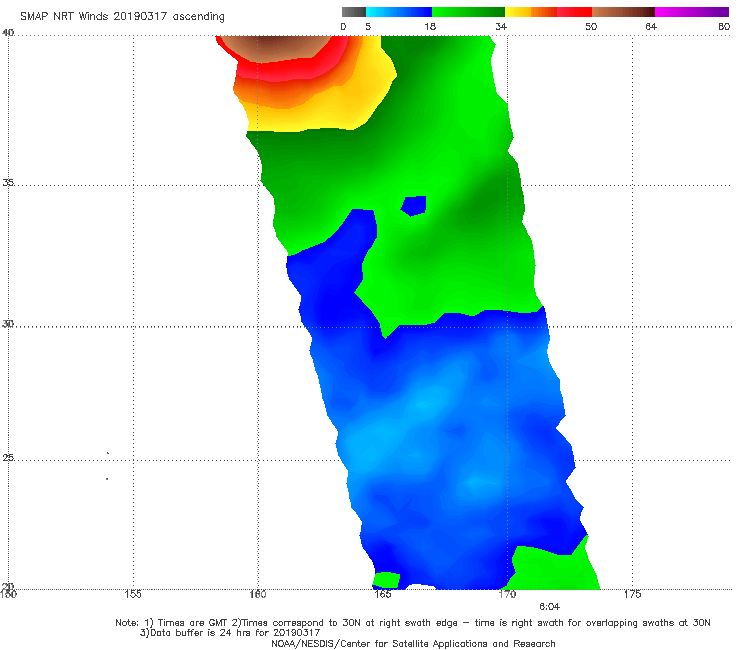Pick the red segment of the color bar
Viewport: 740px width, 650px height.
tap(574, 12)
